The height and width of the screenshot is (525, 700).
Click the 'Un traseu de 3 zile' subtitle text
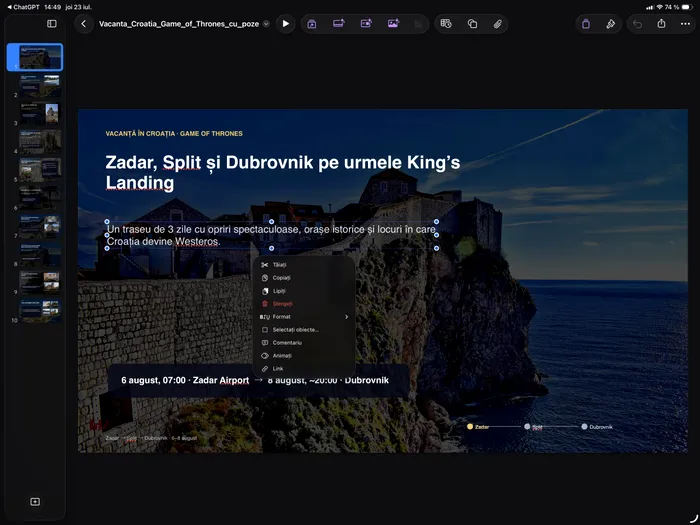(x=271, y=235)
